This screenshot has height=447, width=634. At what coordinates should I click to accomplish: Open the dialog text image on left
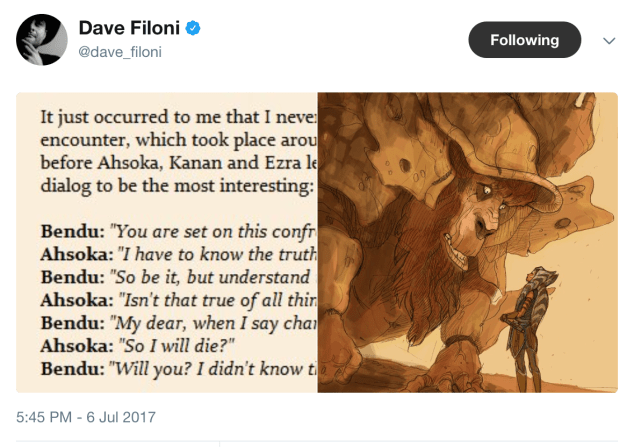[x=167, y=242]
